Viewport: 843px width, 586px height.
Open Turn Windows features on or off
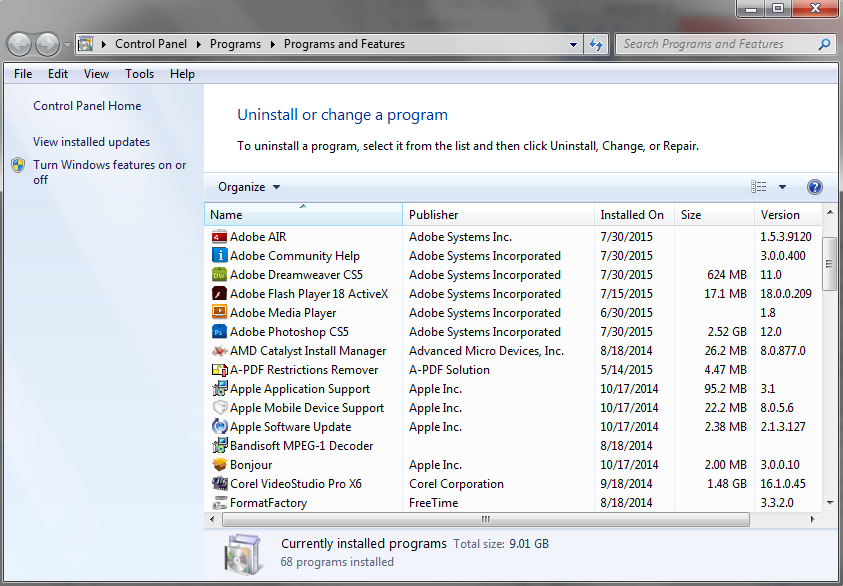pyautogui.click(x=110, y=172)
